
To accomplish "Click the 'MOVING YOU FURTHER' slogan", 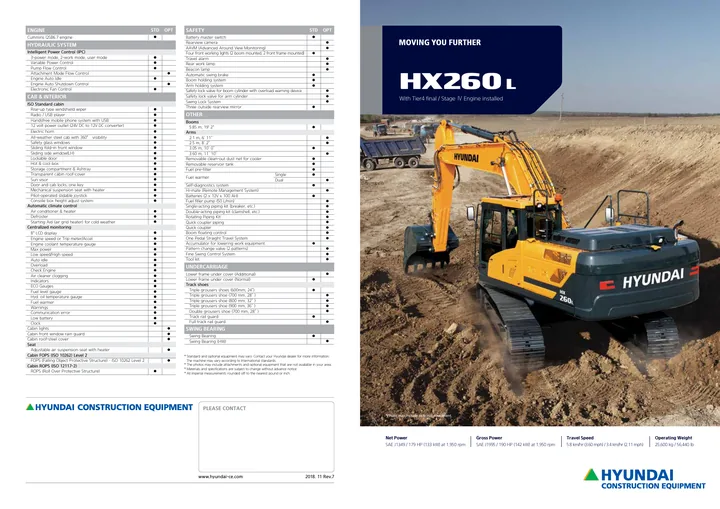I will coord(439,42).
